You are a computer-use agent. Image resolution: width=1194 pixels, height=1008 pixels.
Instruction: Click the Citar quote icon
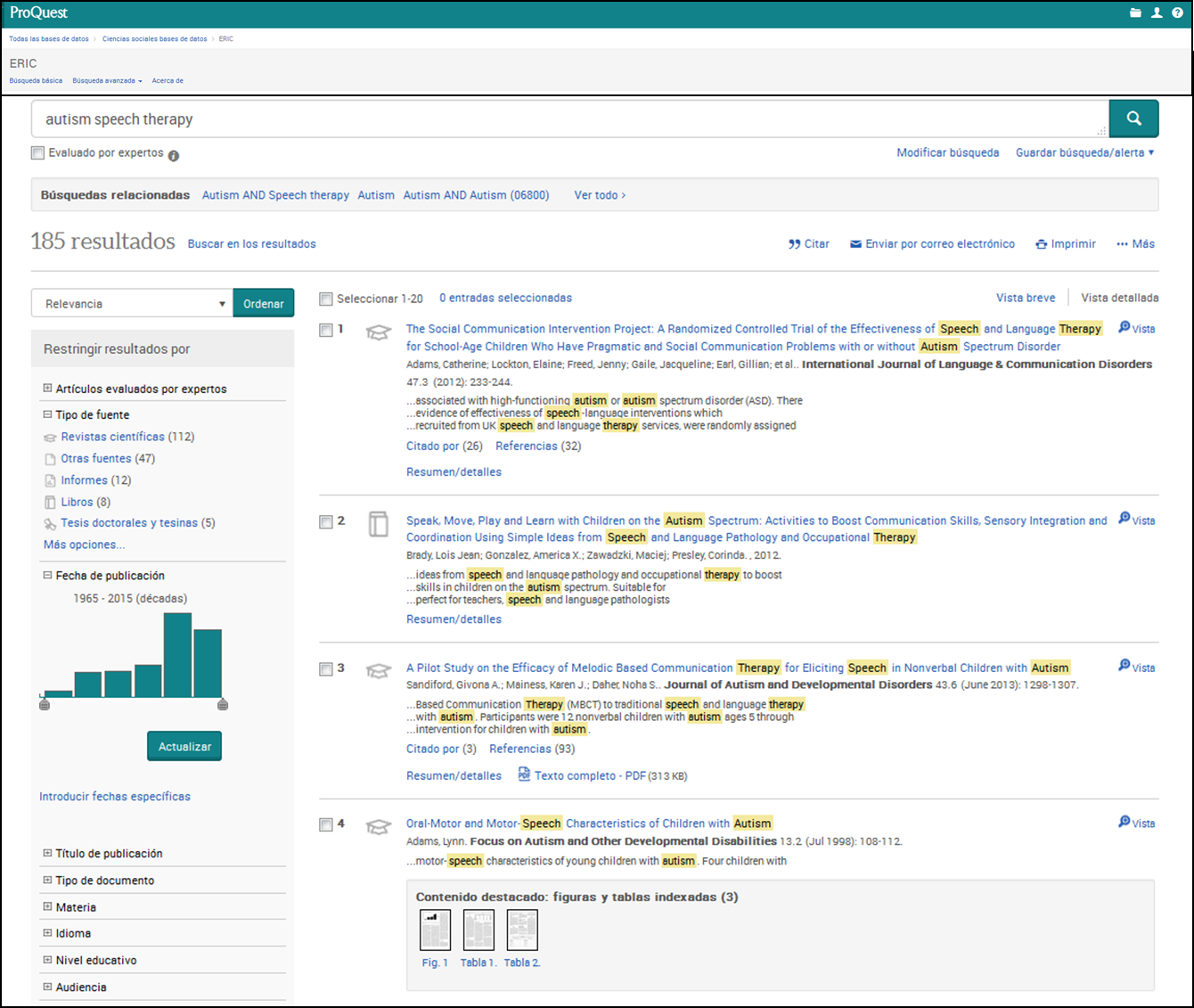coord(794,244)
